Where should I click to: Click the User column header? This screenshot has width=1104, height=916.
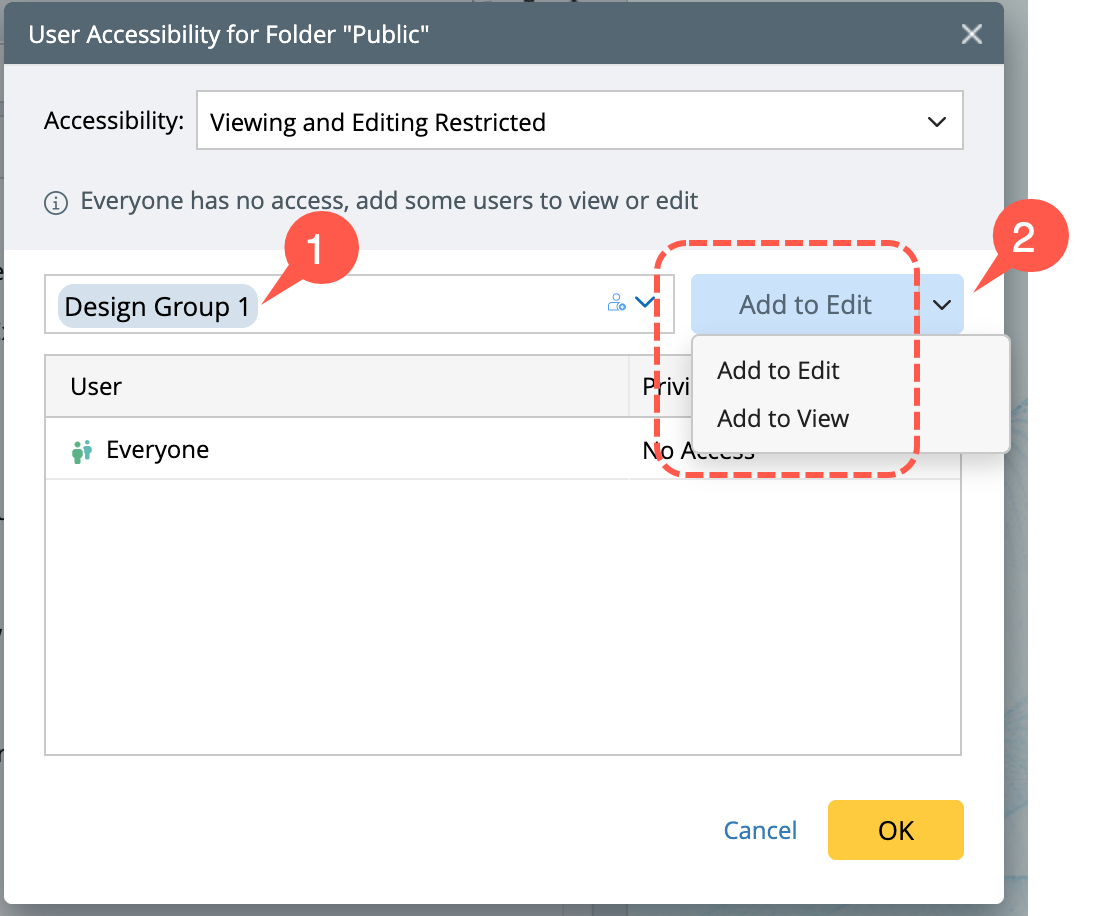(x=97, y=387)
